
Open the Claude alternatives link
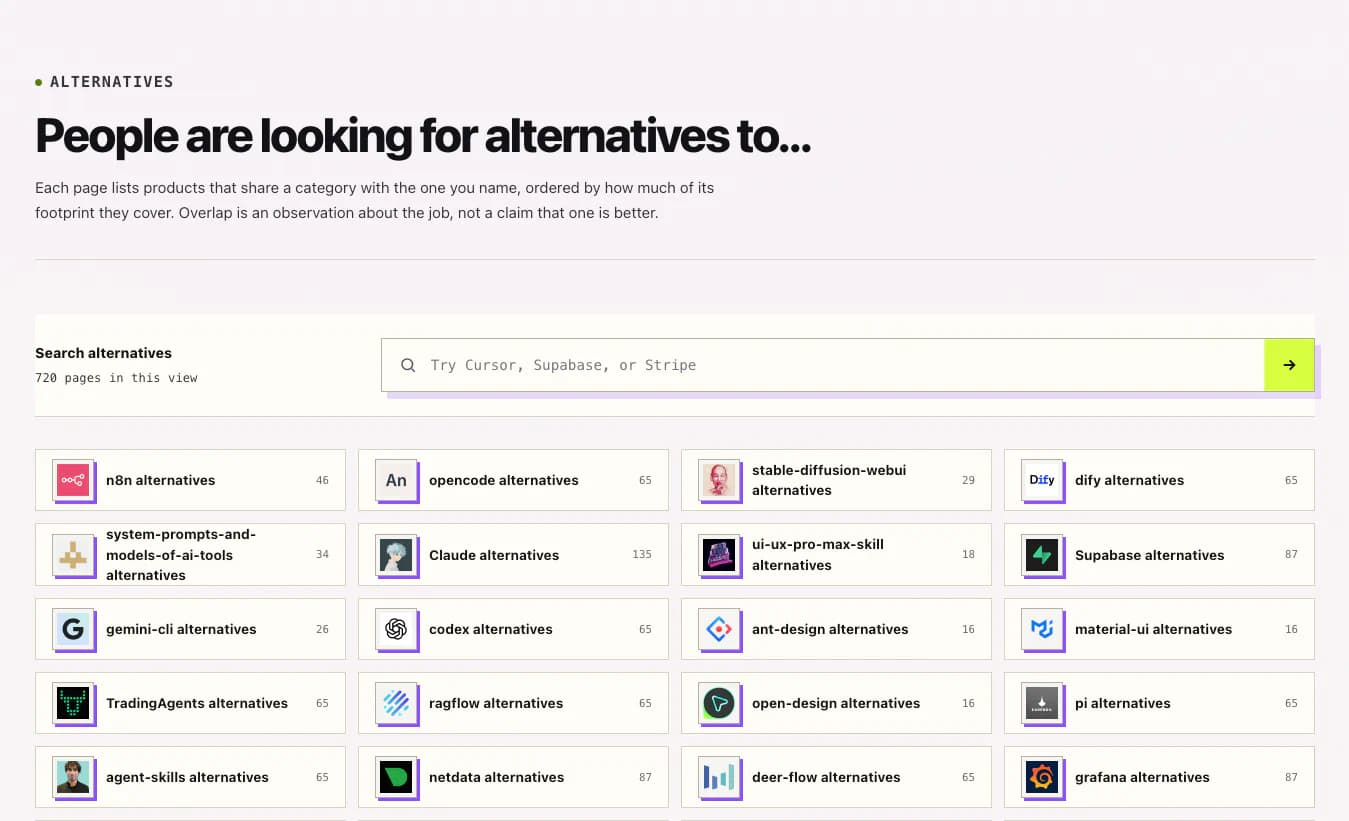click(x=513, y=555)
